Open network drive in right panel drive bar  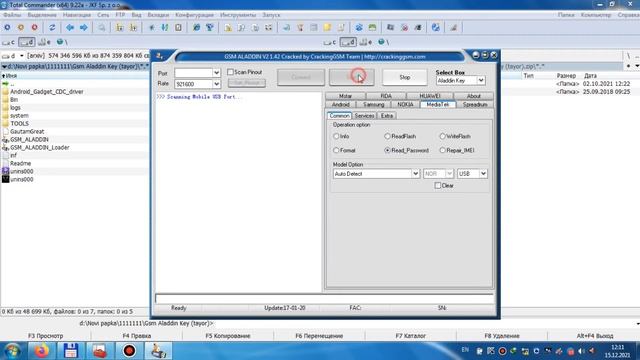(383, 42)
